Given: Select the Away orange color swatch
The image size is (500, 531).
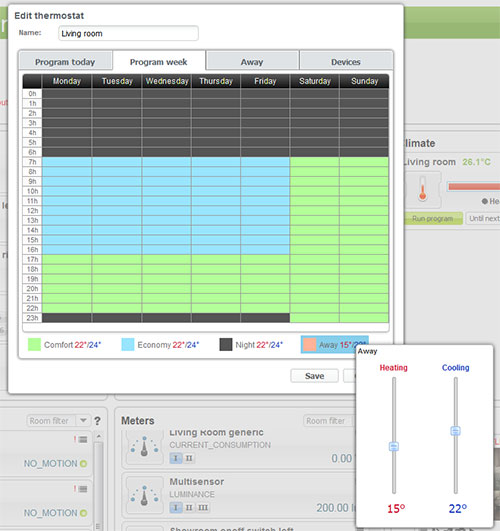Looking at the screenshot, I should tap(309, 345).
